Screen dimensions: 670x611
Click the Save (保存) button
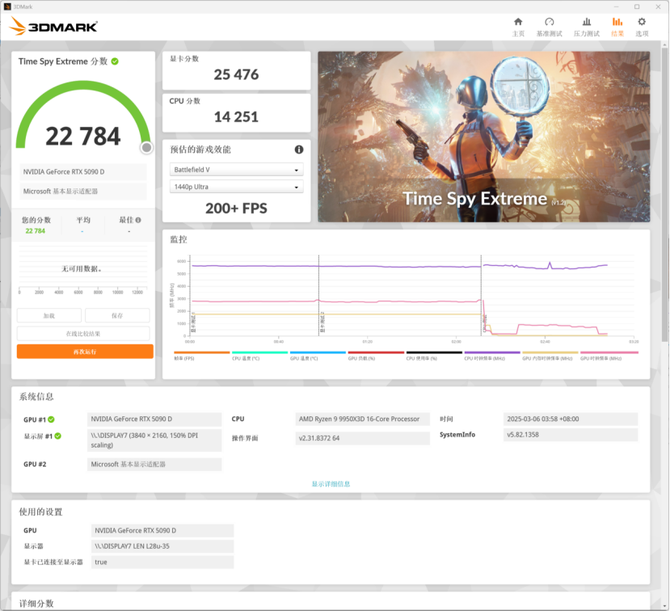(x=117, y=315)
